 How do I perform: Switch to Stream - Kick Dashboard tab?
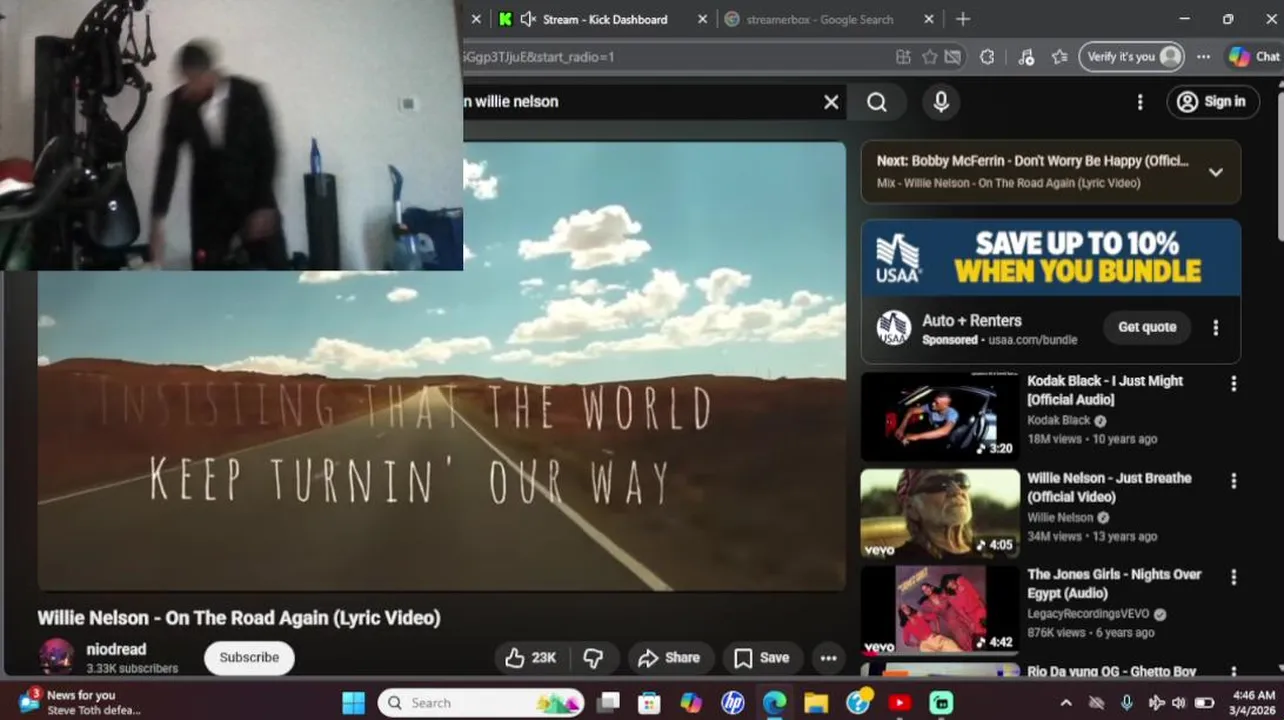pyautogui.click(x=602, y=19)
